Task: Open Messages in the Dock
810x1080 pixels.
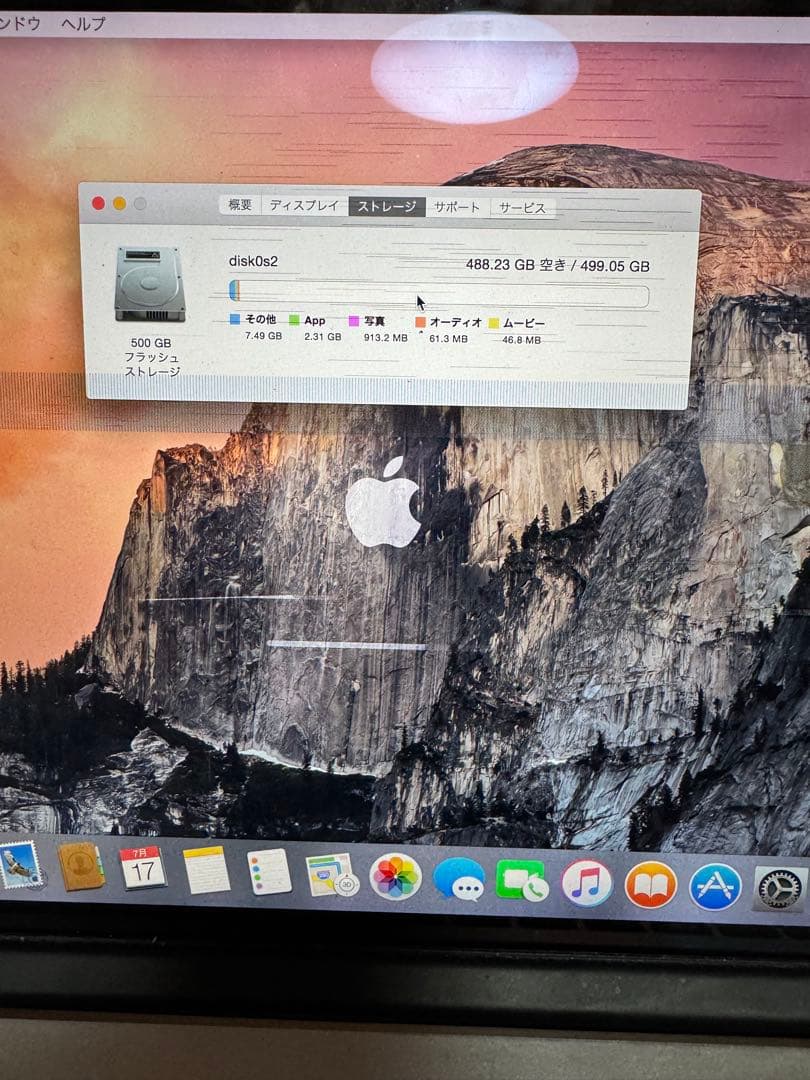Action: [x=459, y=880]
